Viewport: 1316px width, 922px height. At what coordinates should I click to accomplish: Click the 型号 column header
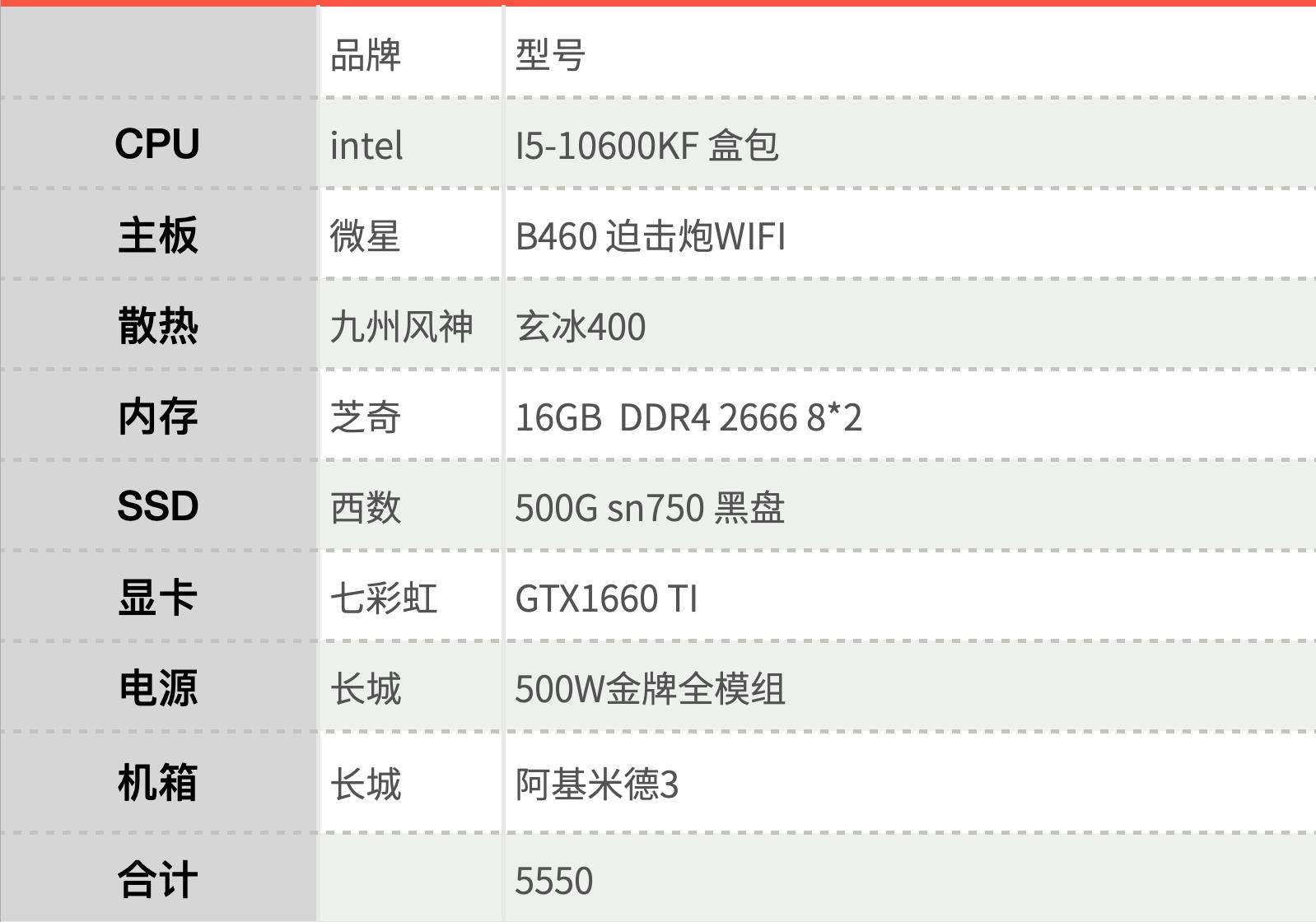tap(550, 55)
